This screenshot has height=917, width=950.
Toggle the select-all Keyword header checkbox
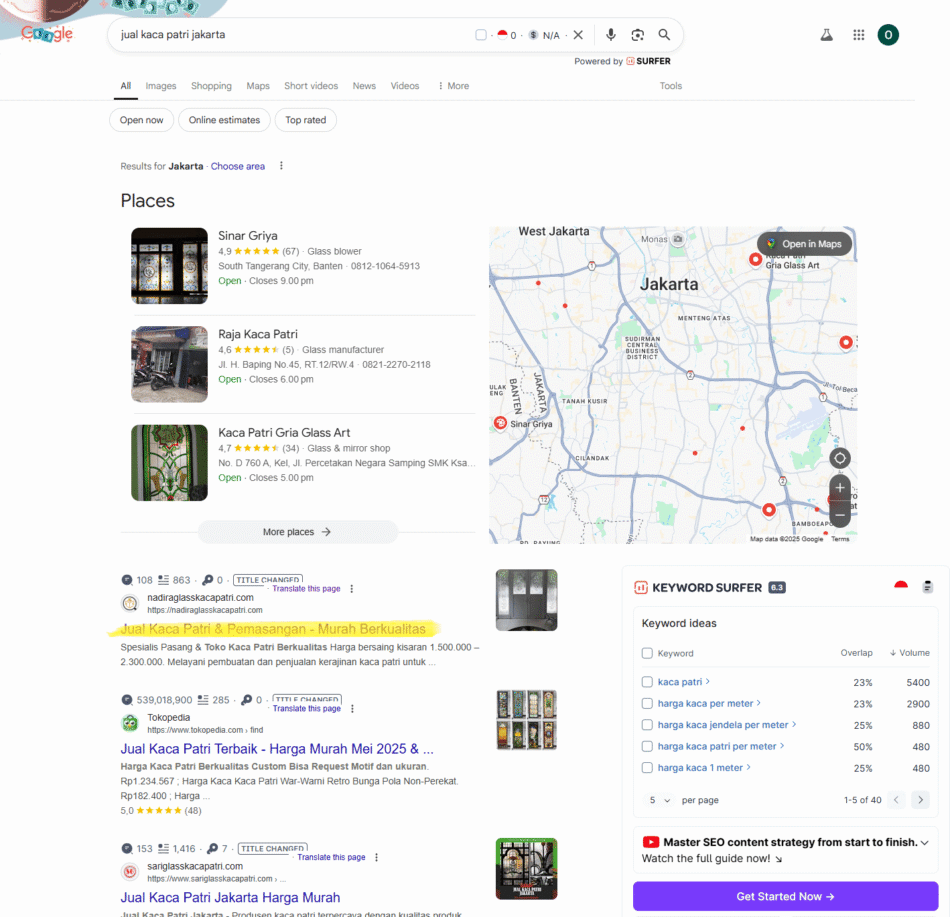647,653
